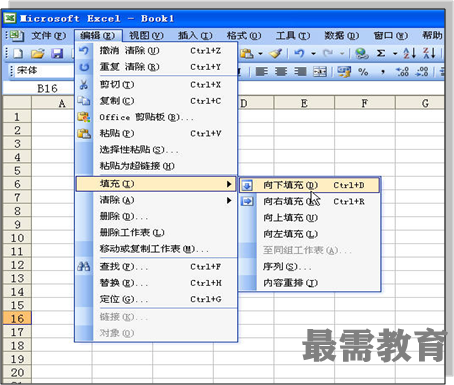Open 查找(F)... from the Edit menu

pyautogui.click(x=156, y=266)
